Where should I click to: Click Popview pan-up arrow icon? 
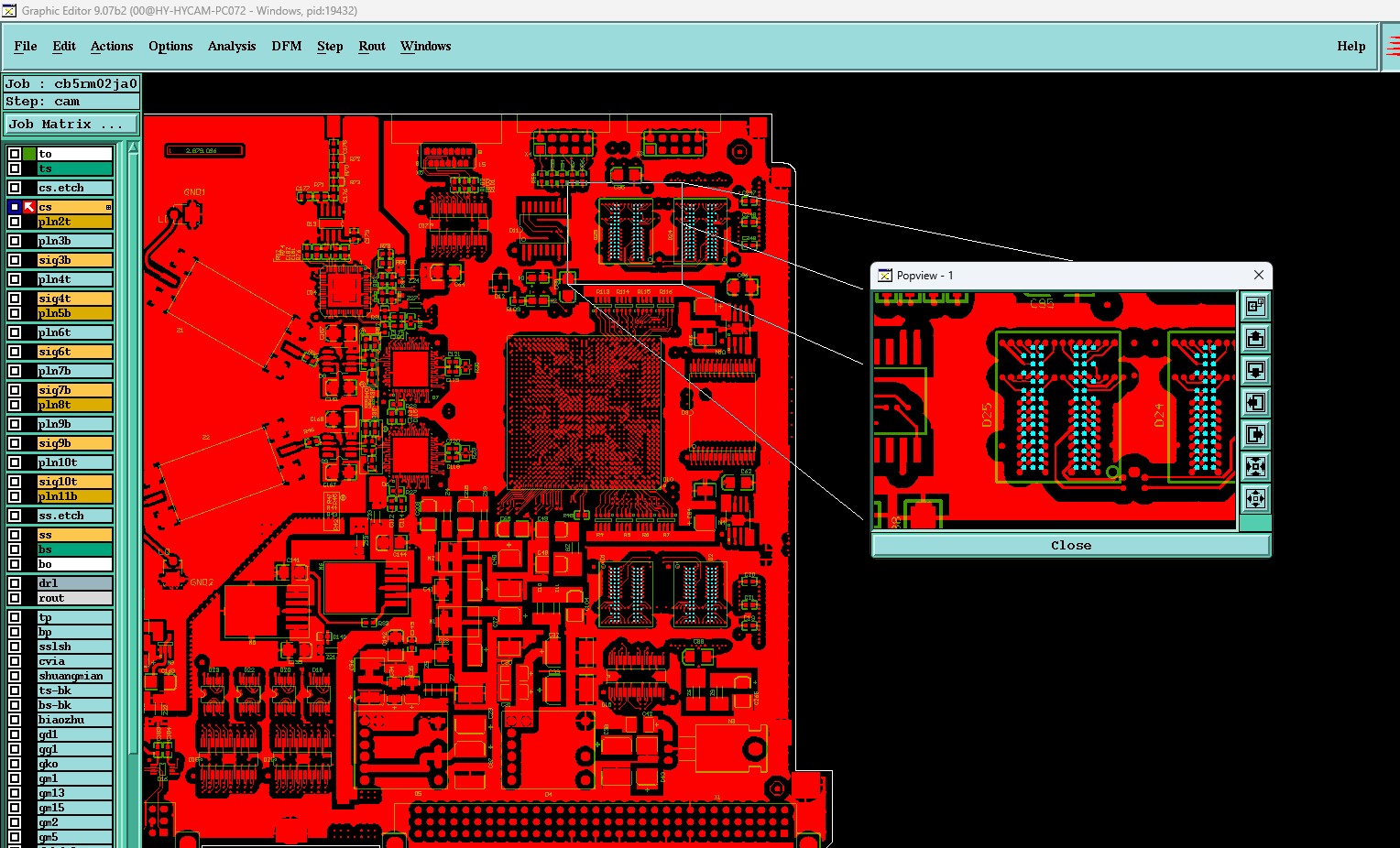pyautogui.click(x=1255, y=338)
